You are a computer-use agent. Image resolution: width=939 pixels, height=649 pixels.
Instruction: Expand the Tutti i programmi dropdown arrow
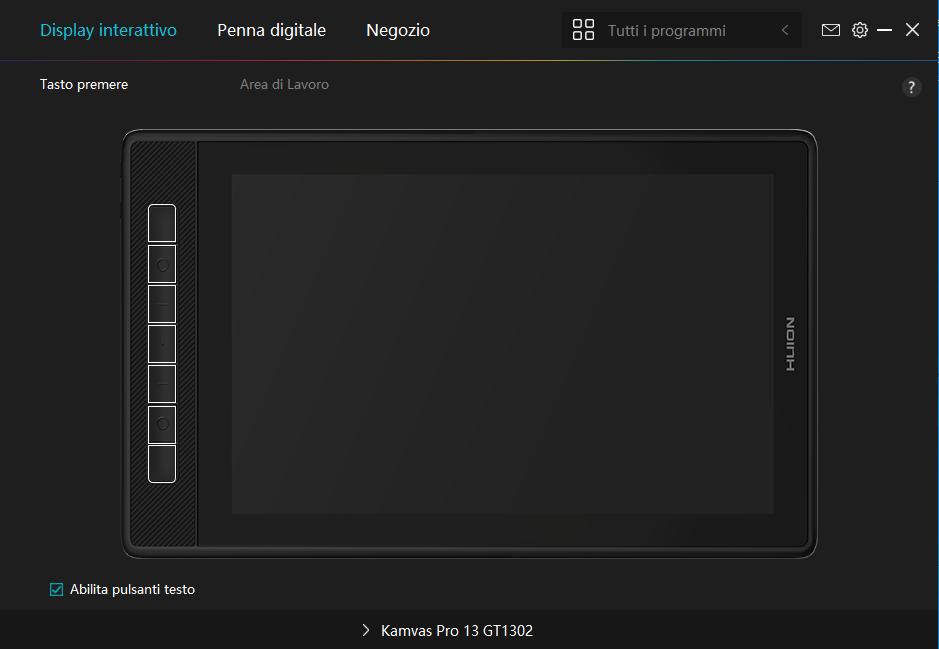785,30
